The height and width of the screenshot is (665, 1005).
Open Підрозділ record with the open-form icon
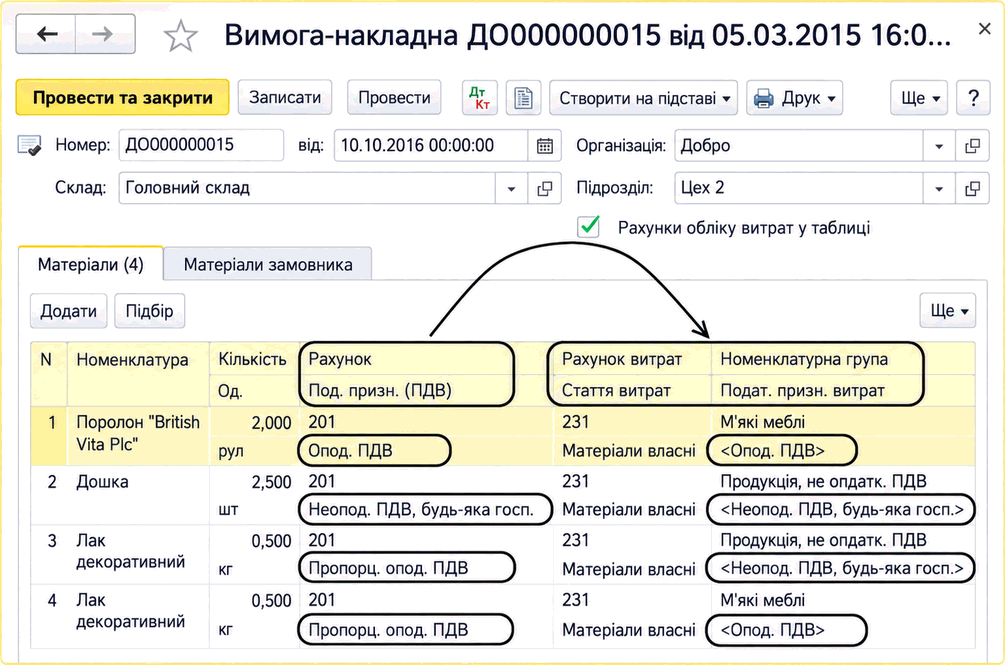point(972,188)
